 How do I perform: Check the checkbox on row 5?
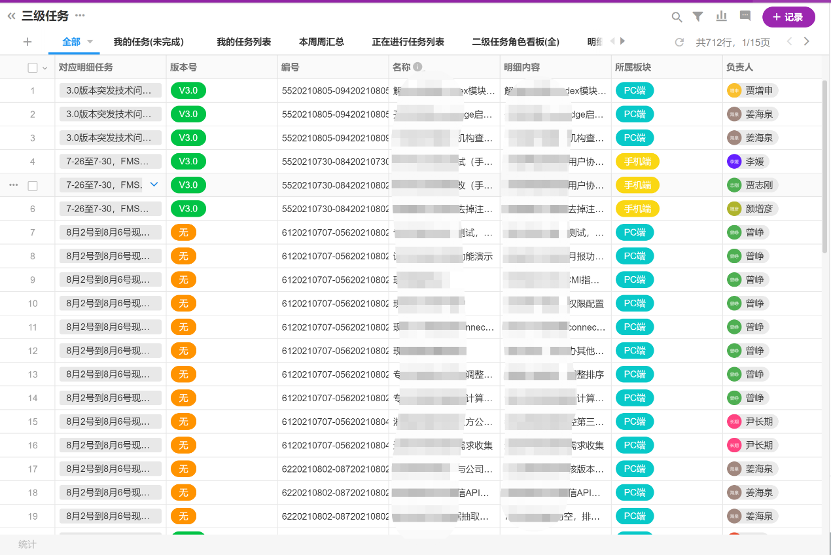point(33,185)
